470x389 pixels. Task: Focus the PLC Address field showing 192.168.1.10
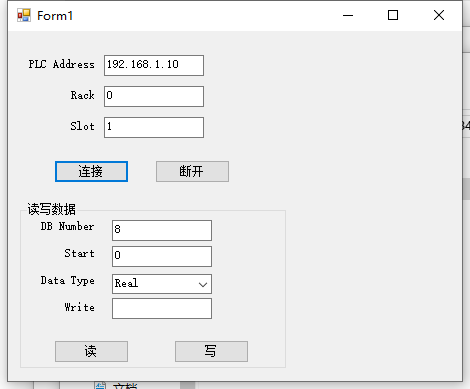pos(154,65)
